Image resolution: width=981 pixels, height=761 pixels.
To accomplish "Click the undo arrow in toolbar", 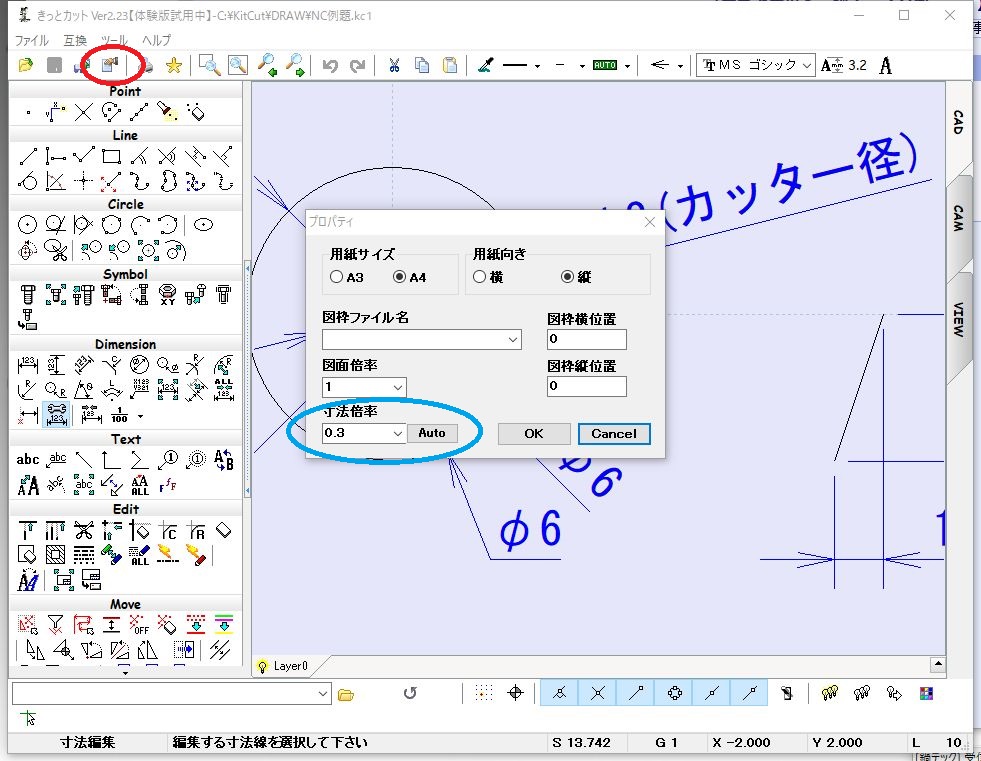I will tap(330, 65).
